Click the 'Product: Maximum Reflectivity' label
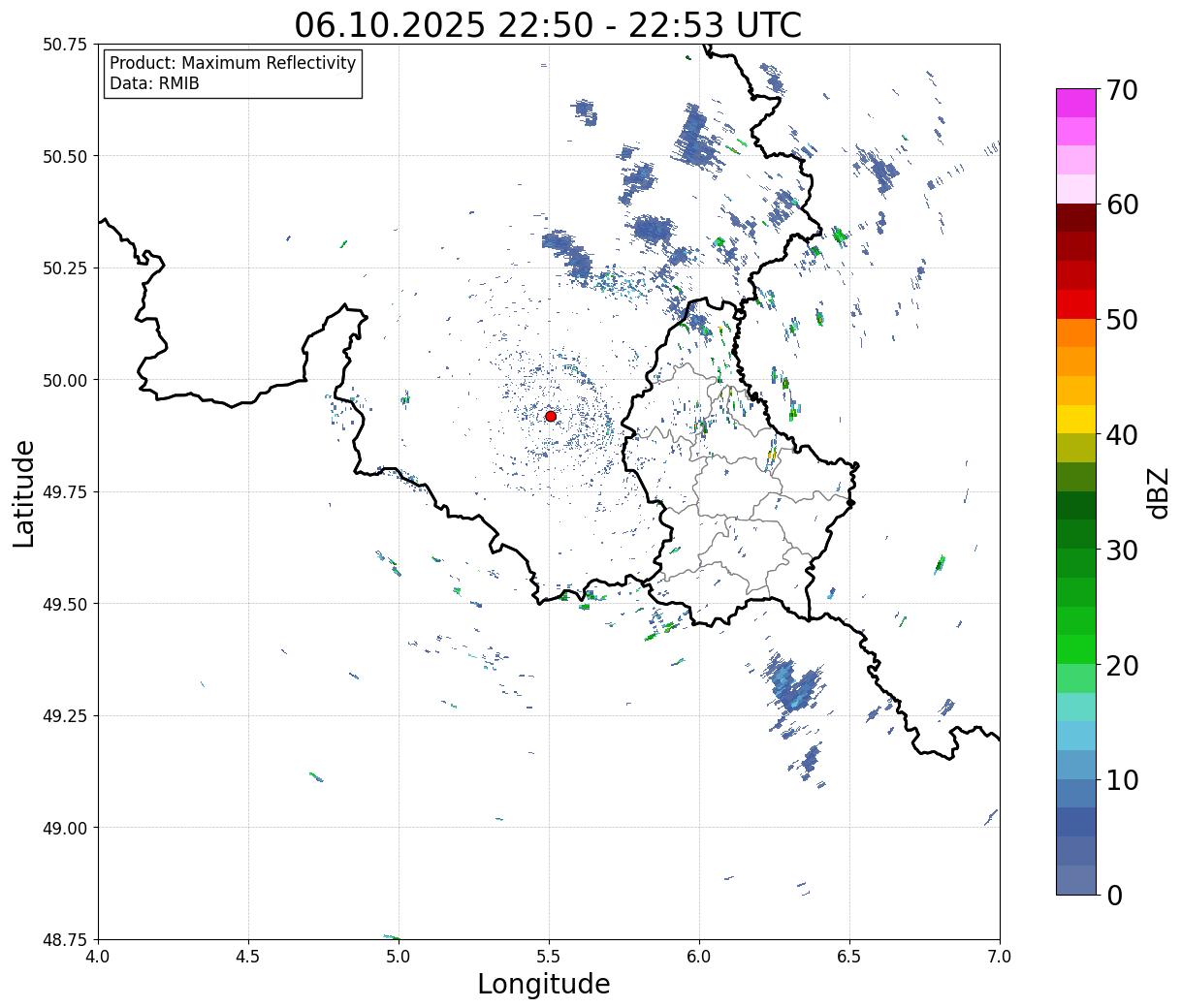1182x1008 pixels. tap(233, 63)
